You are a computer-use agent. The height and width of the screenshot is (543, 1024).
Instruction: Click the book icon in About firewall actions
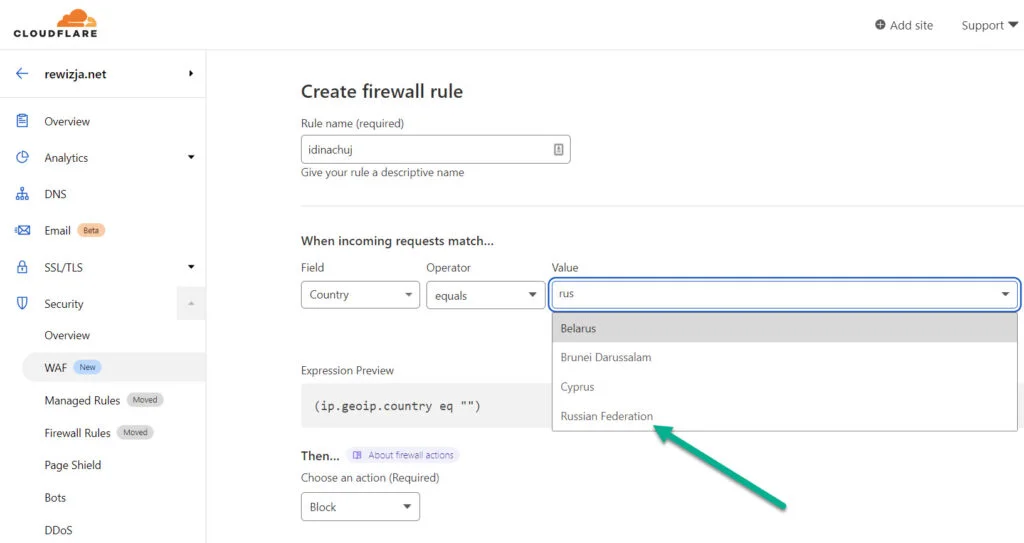click(357, 455)
